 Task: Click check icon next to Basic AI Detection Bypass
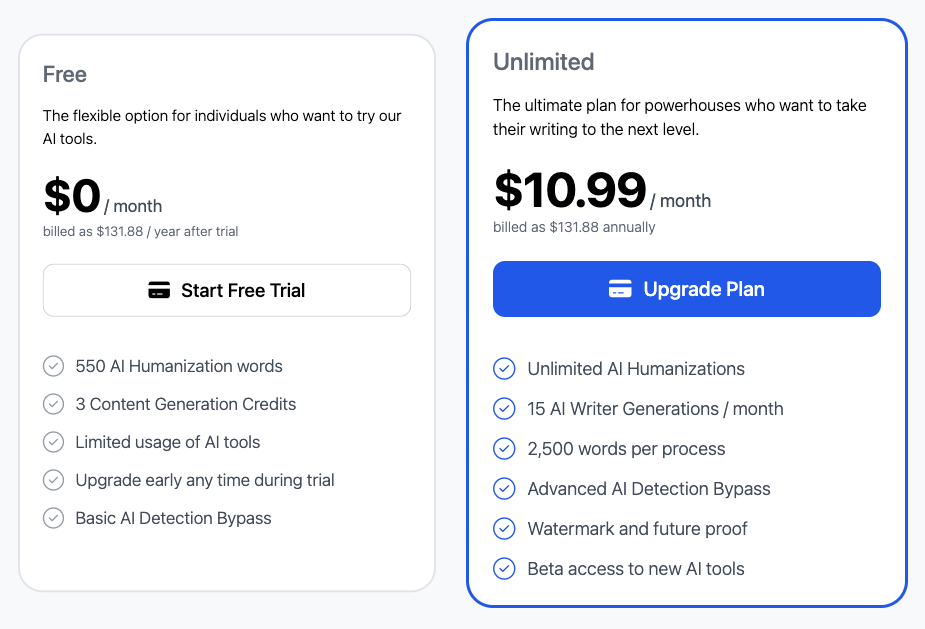coord(53,518)
